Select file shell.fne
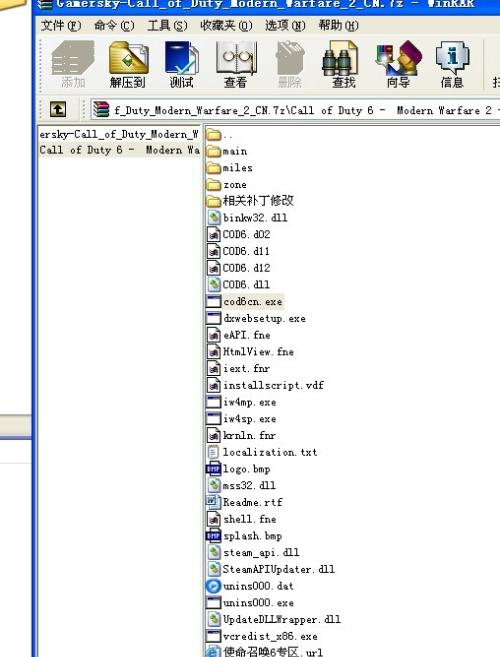Viewport: 500px width, 657px height. tap(242, 519)
